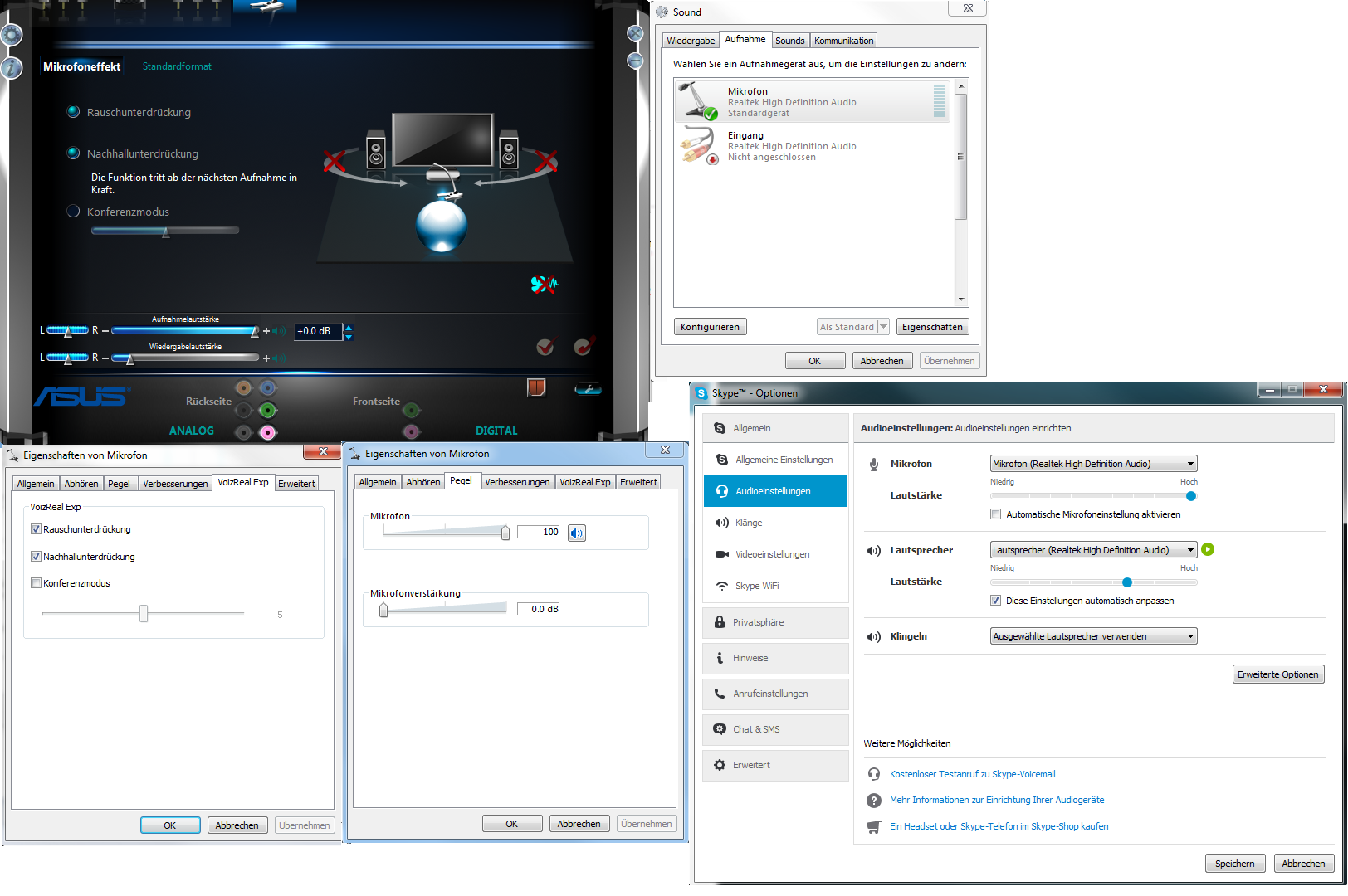Open Verbesserungen tab in Pegel properties window
The image size is (1348, 896).
[517, 482]
